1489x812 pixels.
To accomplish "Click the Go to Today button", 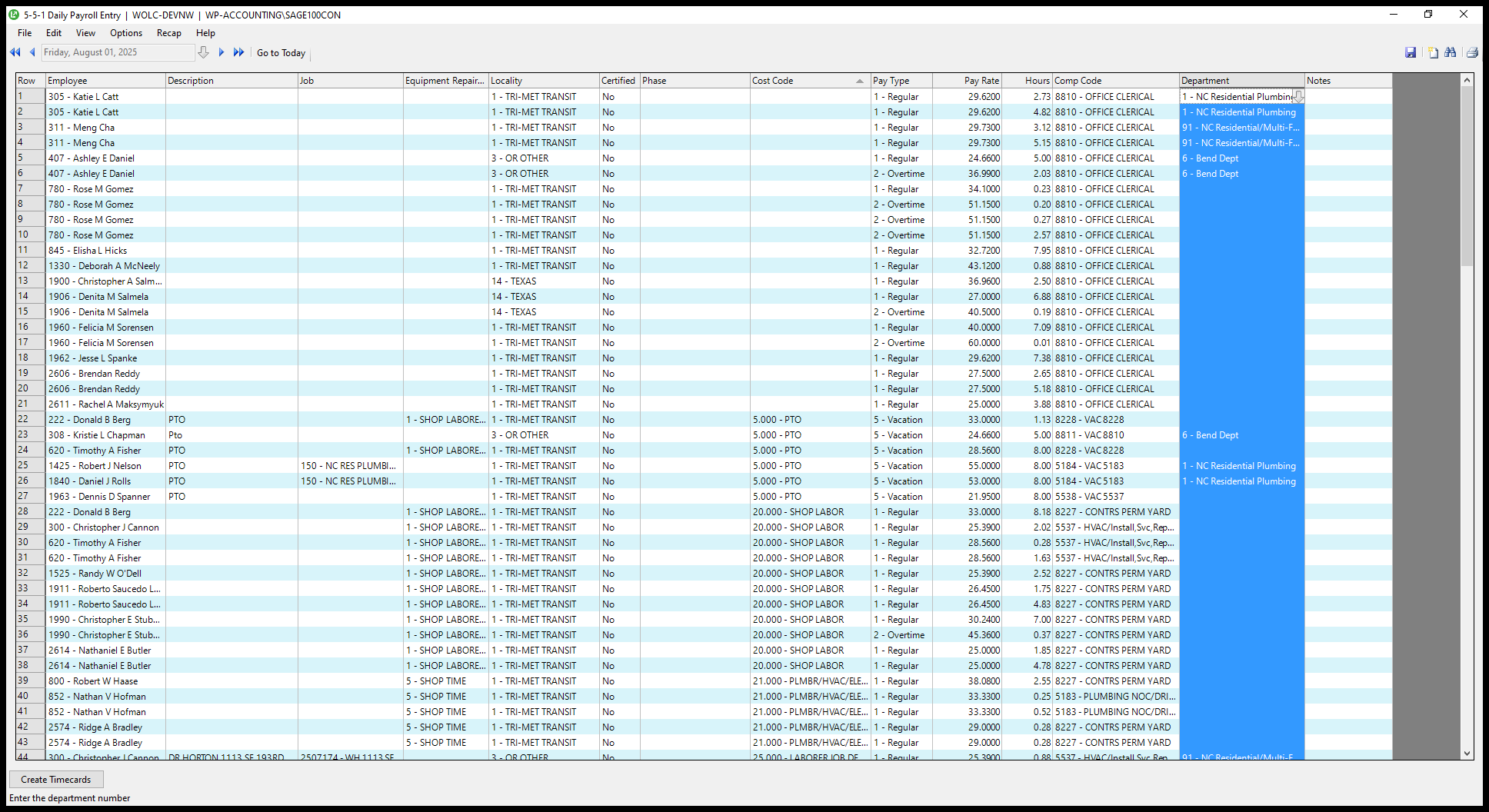I will (281, 53).
